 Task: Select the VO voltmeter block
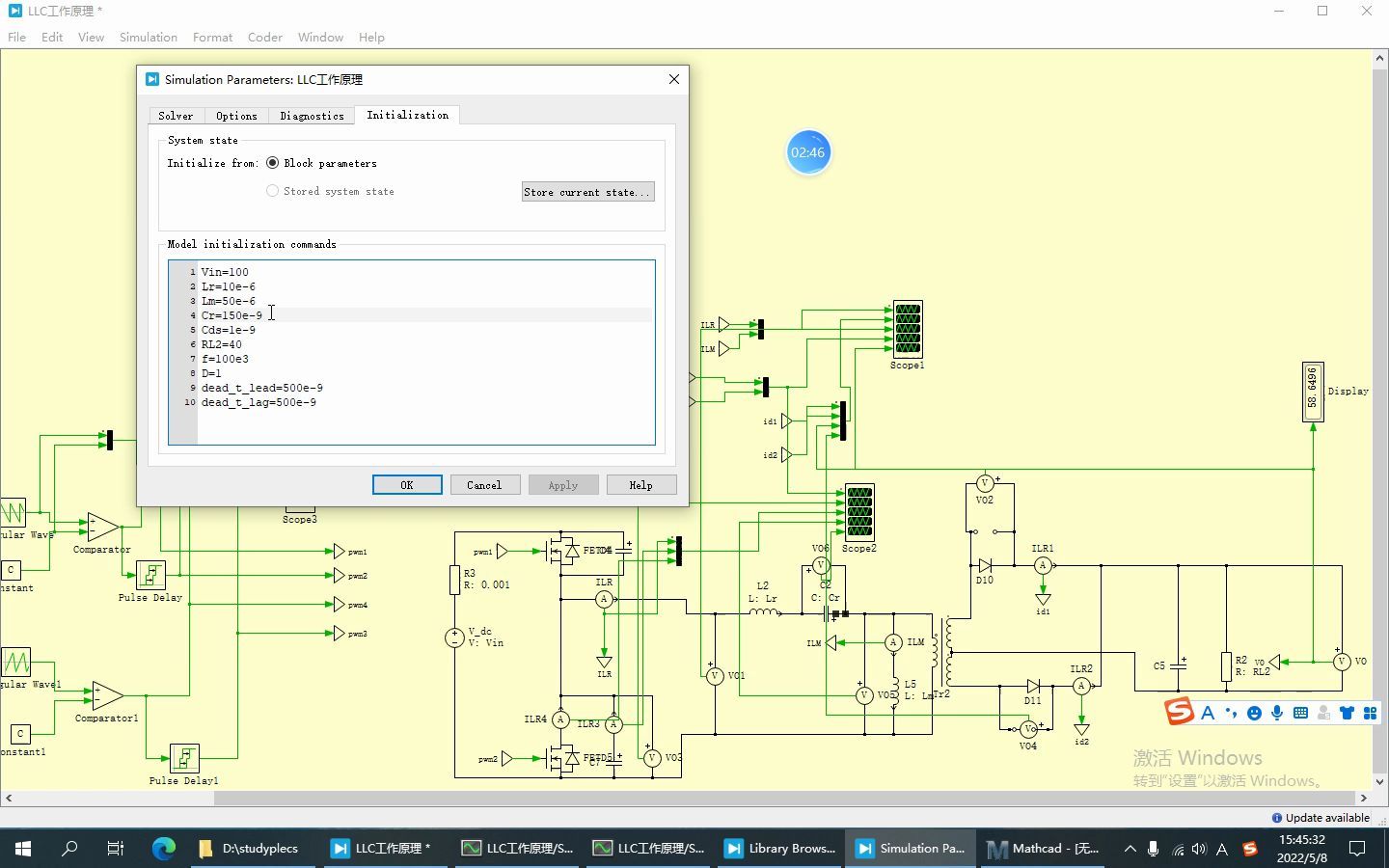tap(1342, 662)
